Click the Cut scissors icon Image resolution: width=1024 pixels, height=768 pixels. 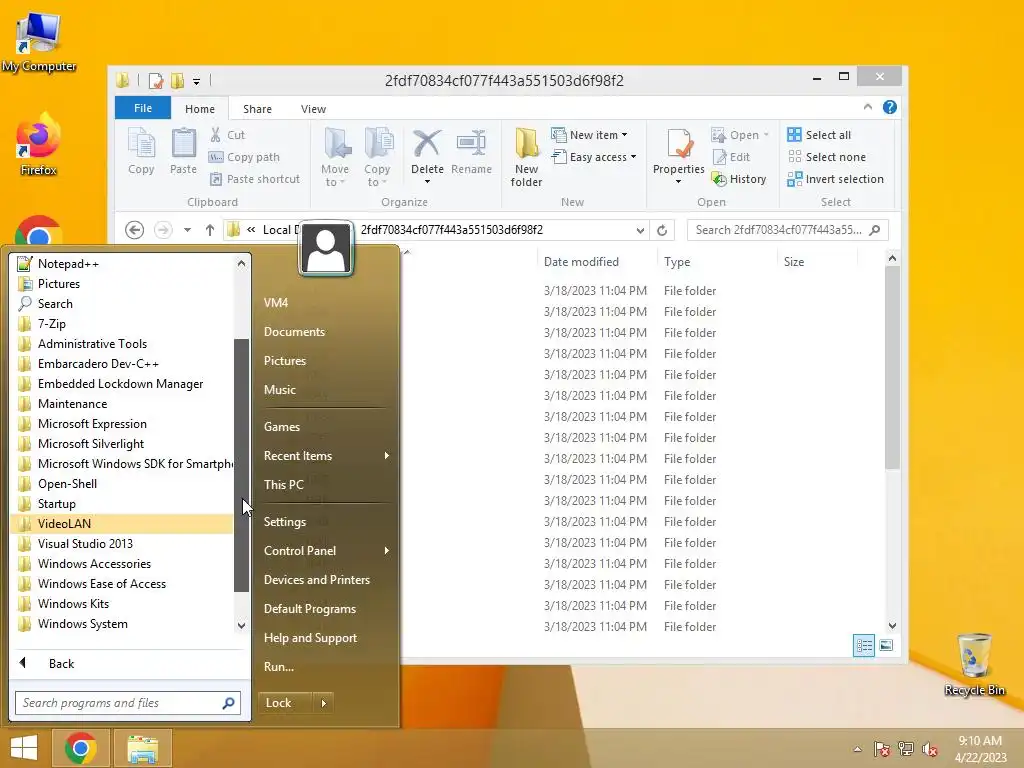pos(216,135)
